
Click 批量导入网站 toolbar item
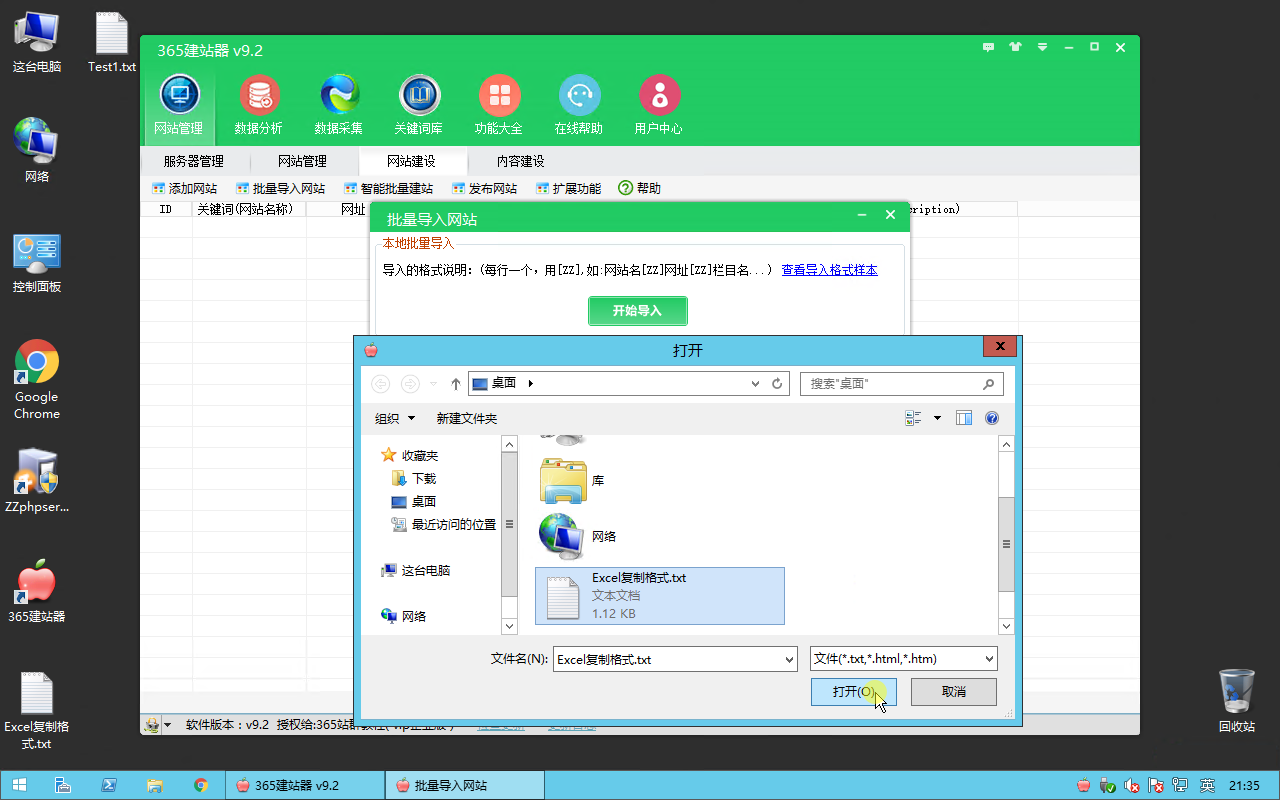(x=281, y=188)
